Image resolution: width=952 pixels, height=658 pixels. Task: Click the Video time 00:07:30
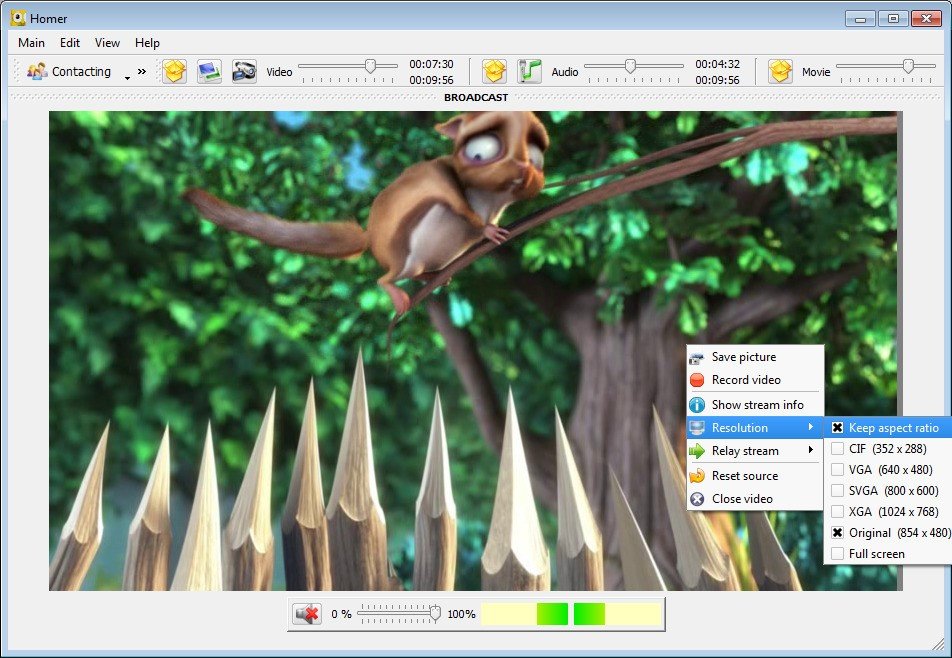[x=431, y=64]
